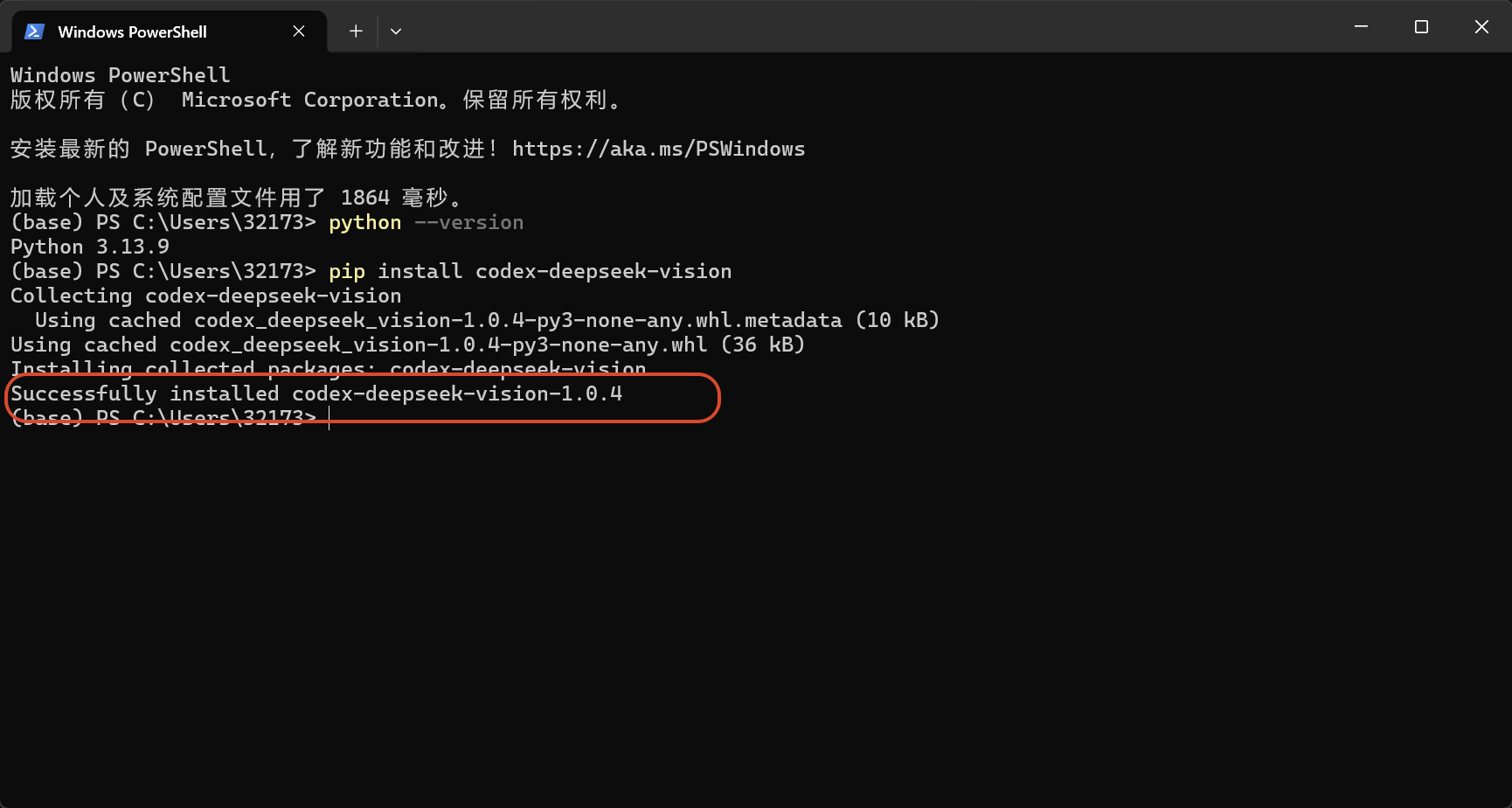Maximize the terminal window

(1421, 27)
